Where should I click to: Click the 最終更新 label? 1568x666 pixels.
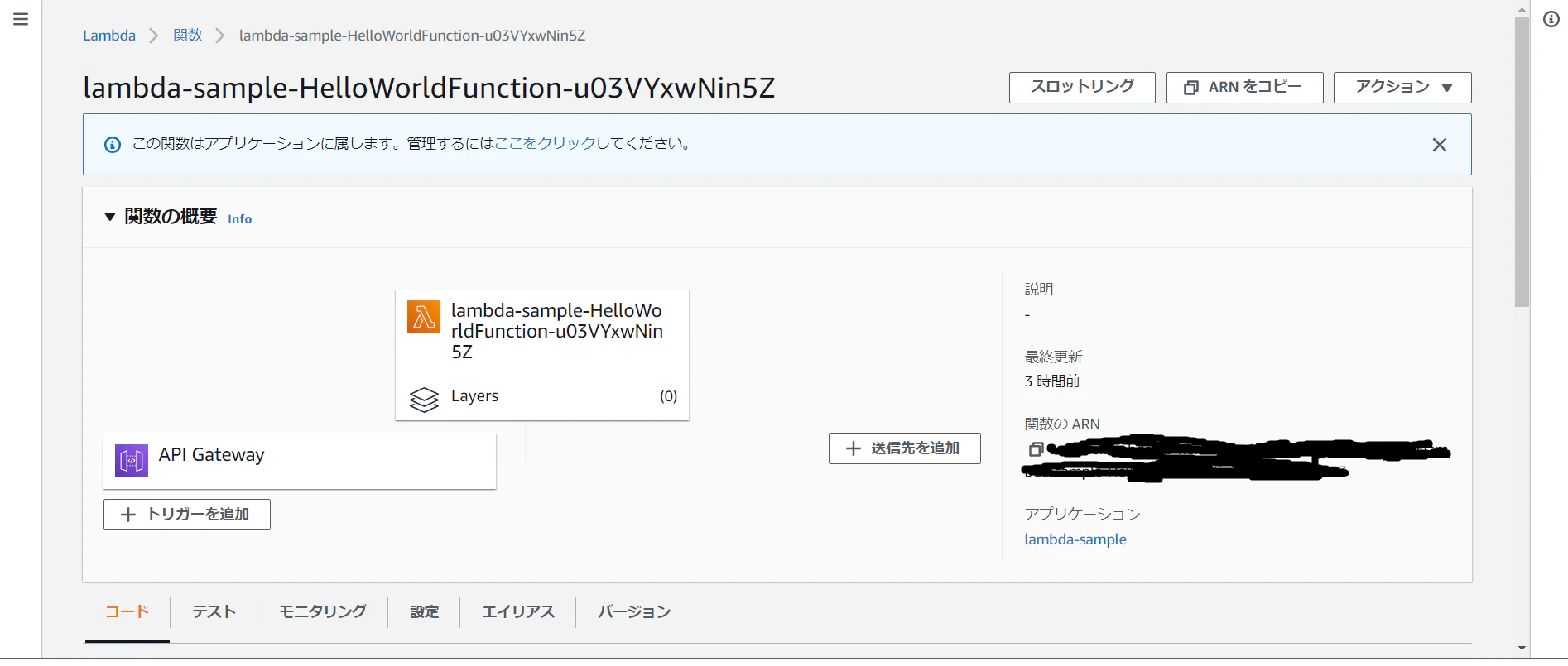(x=1053, y=357)
